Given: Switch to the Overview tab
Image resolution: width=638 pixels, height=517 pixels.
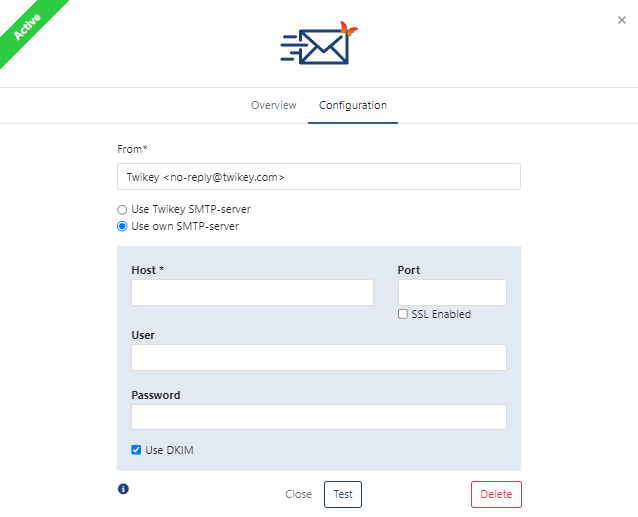Looking at the screenshot, I should [x=273, y=105].
